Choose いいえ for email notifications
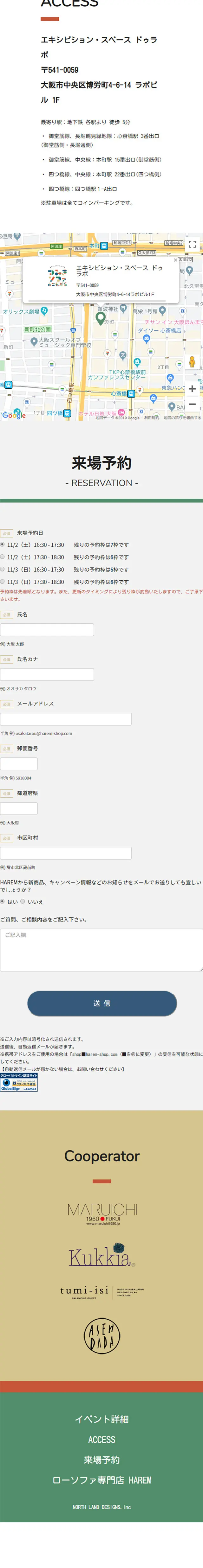The image size is (203, 1568). 23,902
